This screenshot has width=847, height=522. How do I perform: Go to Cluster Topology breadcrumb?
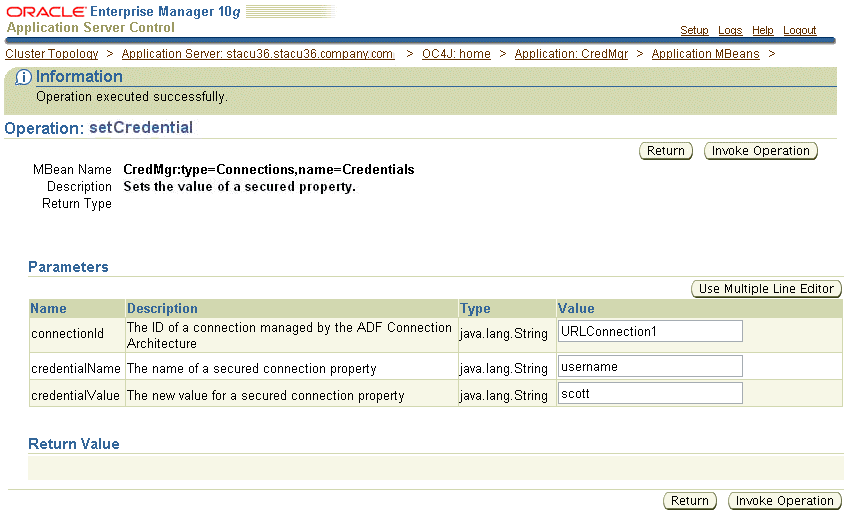[x=52, y=54]
